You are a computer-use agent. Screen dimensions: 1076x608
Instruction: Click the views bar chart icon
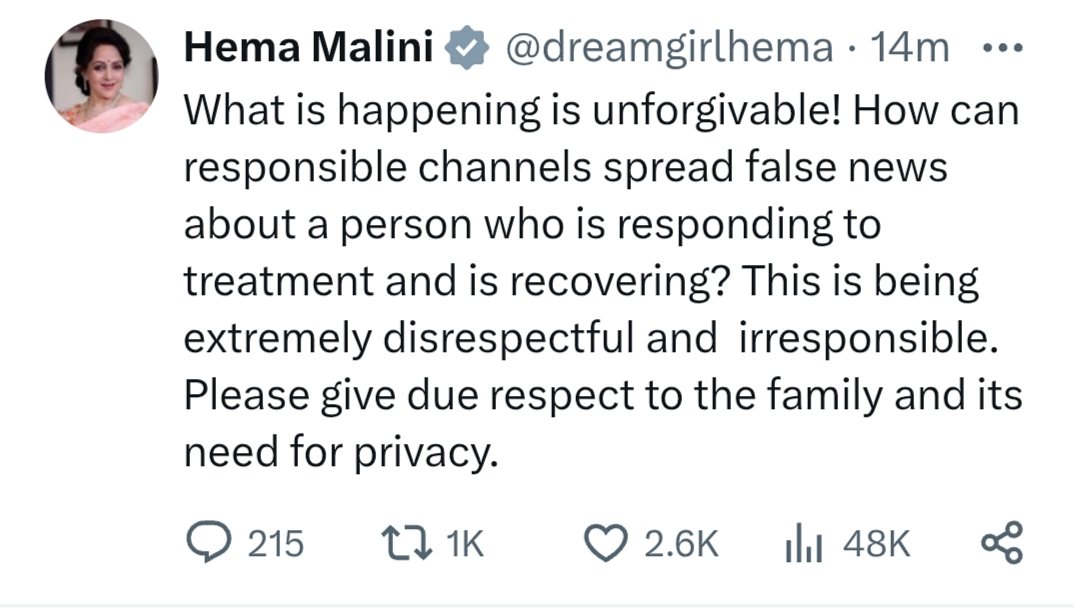806,543
